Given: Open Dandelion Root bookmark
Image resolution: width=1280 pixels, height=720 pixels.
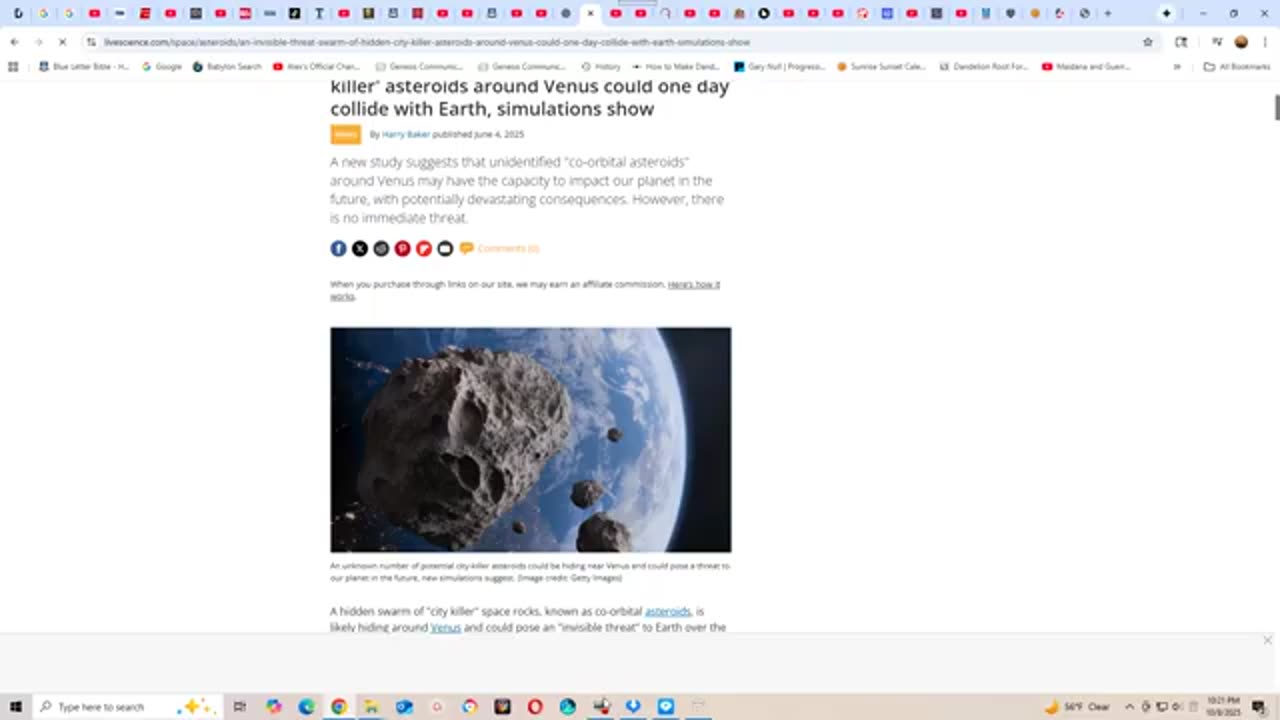Looking at the screenshot, I should (983, 67).
